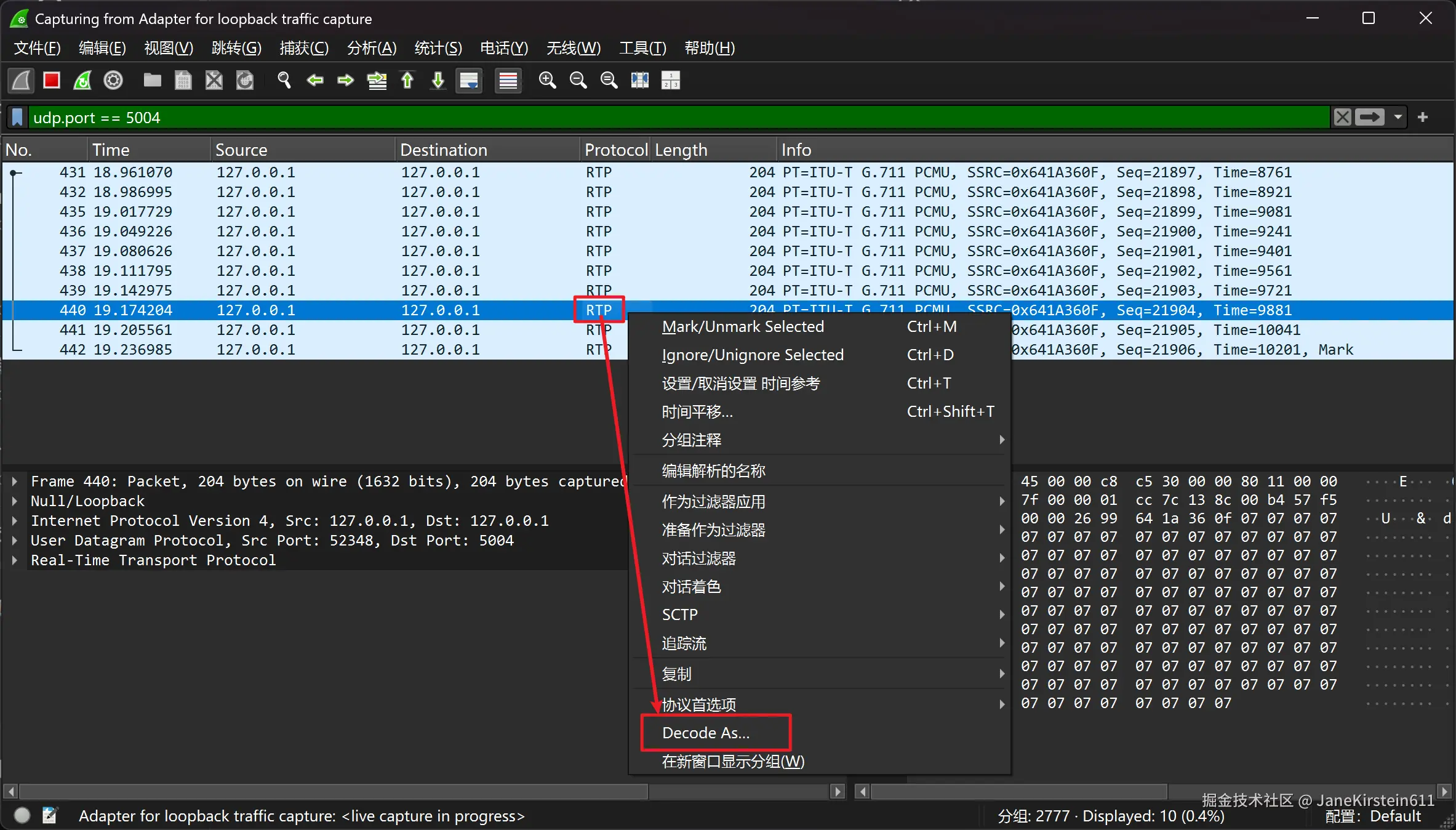Go to first packet arrow icon

407,80
